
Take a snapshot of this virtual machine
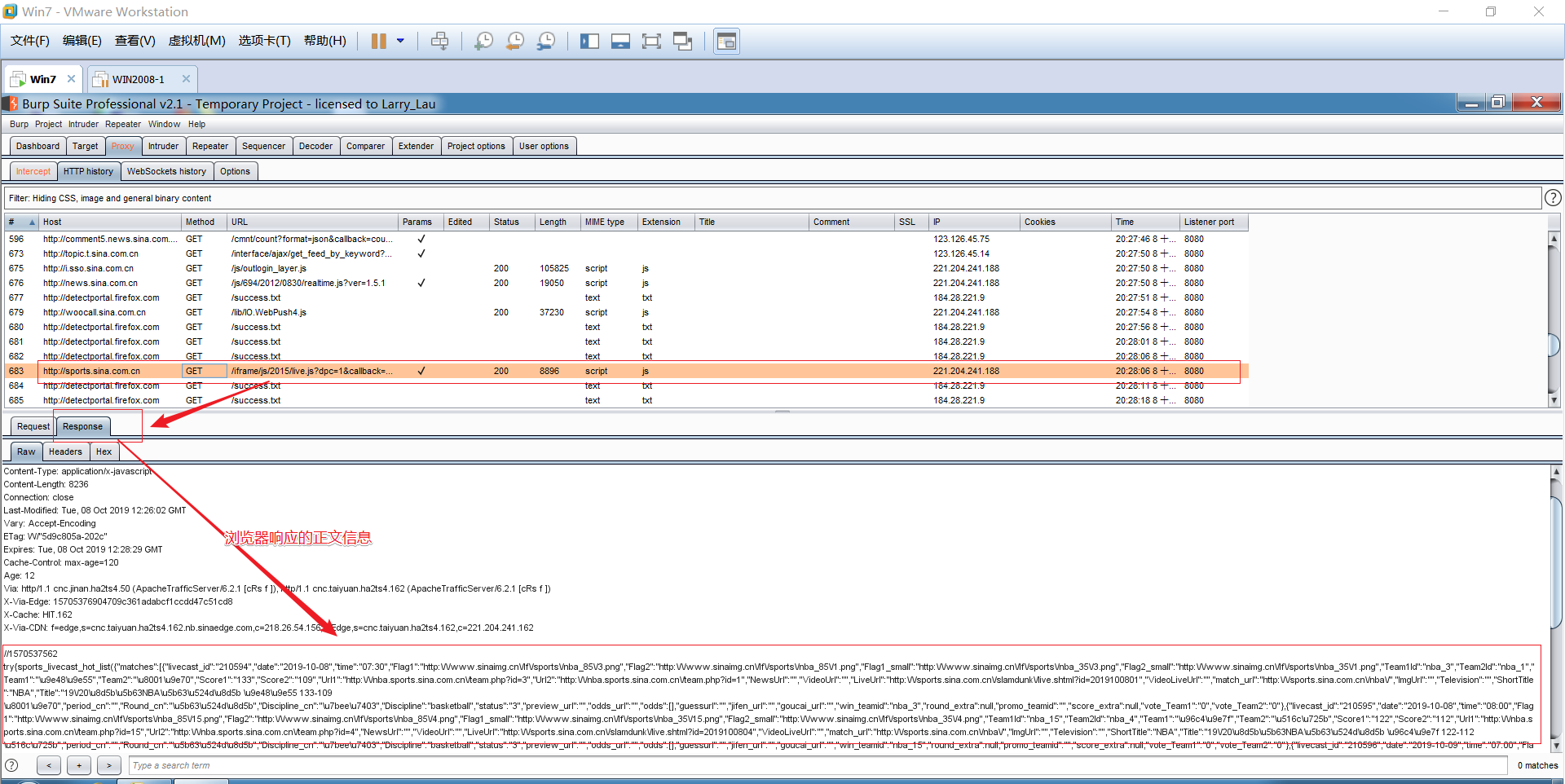click(x=483, y=41)
